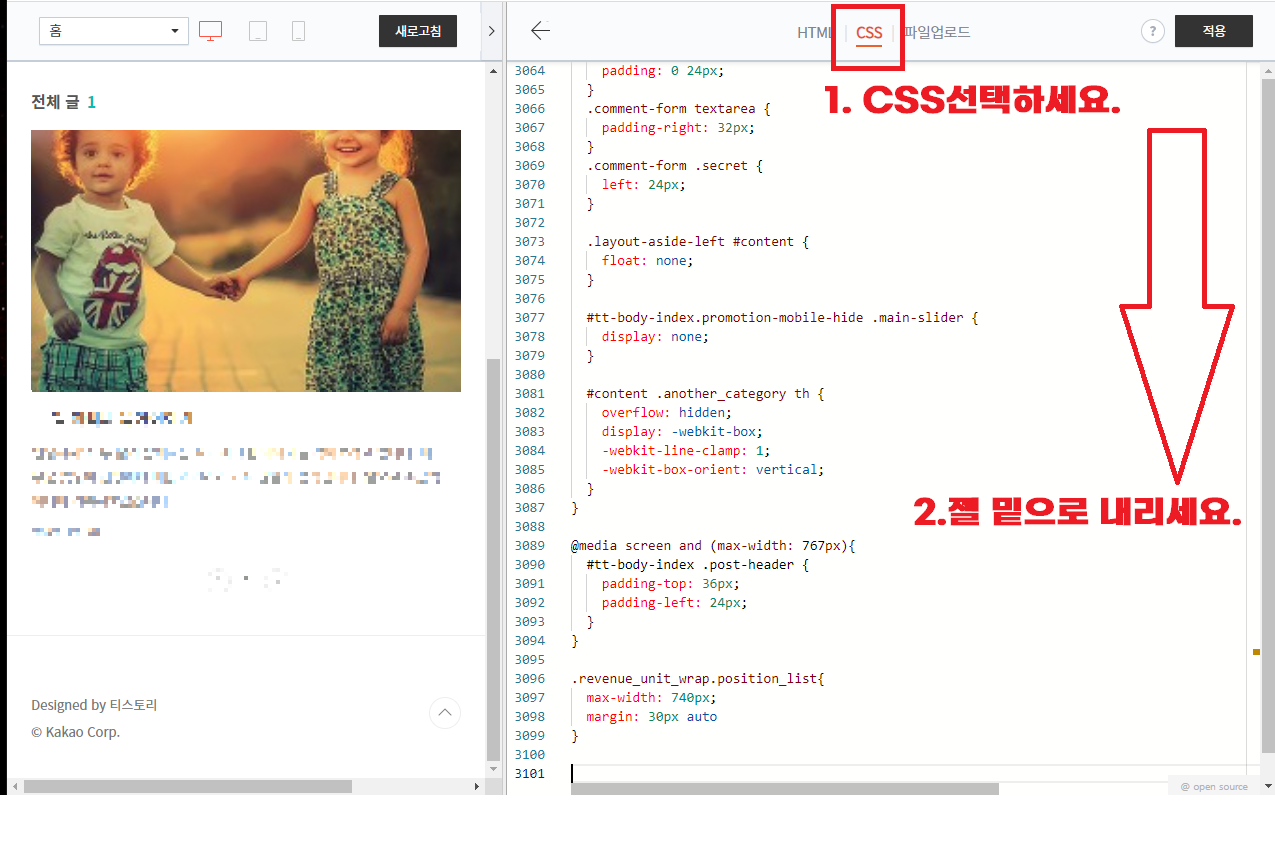Click the scroll-to-top arrow in the blog preview

point(444,712)
